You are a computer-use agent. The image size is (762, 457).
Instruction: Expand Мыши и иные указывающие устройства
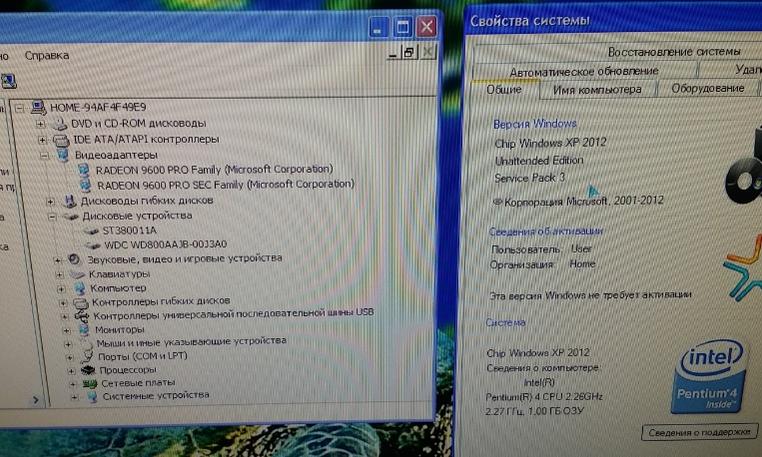[69, 344]
